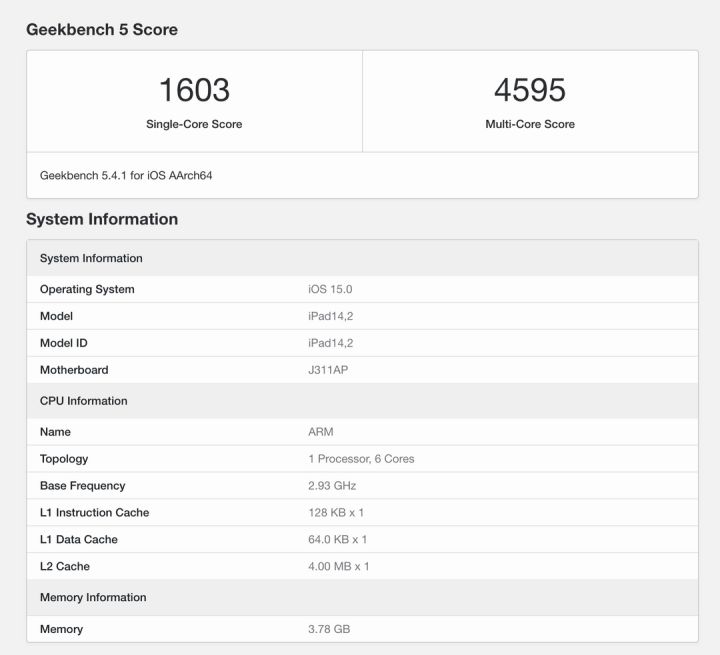Click the Multi-Core Score label
This screenshot has width=720, height=655.
tap(530, 124)
